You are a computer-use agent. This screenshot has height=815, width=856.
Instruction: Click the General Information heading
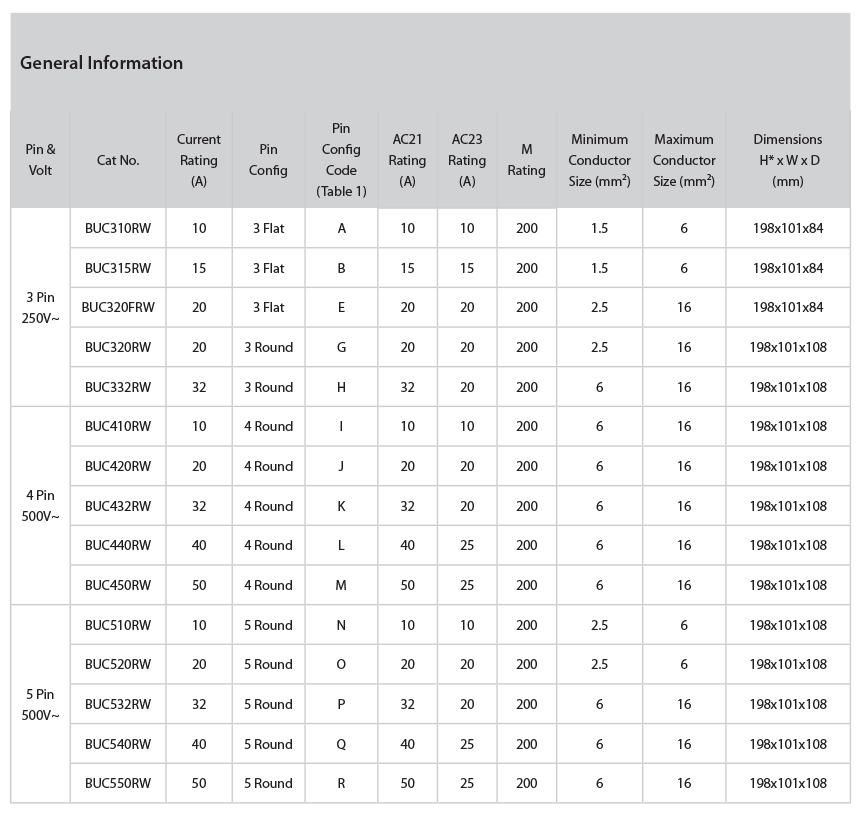tap(101, 63)
